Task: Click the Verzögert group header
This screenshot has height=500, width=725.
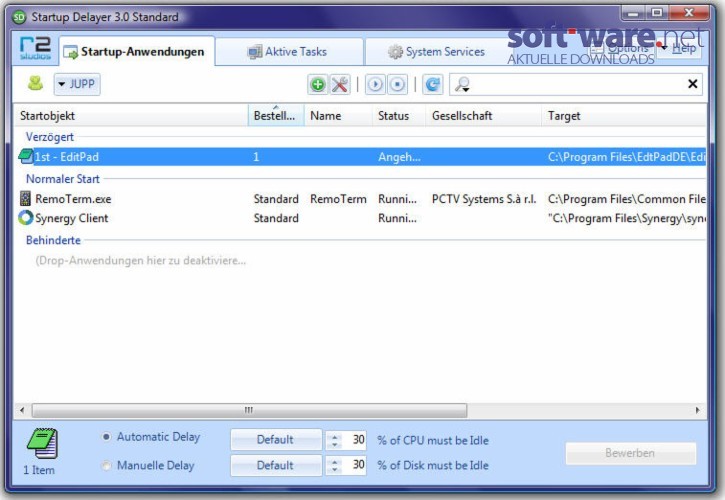Action: pos(49,137)
